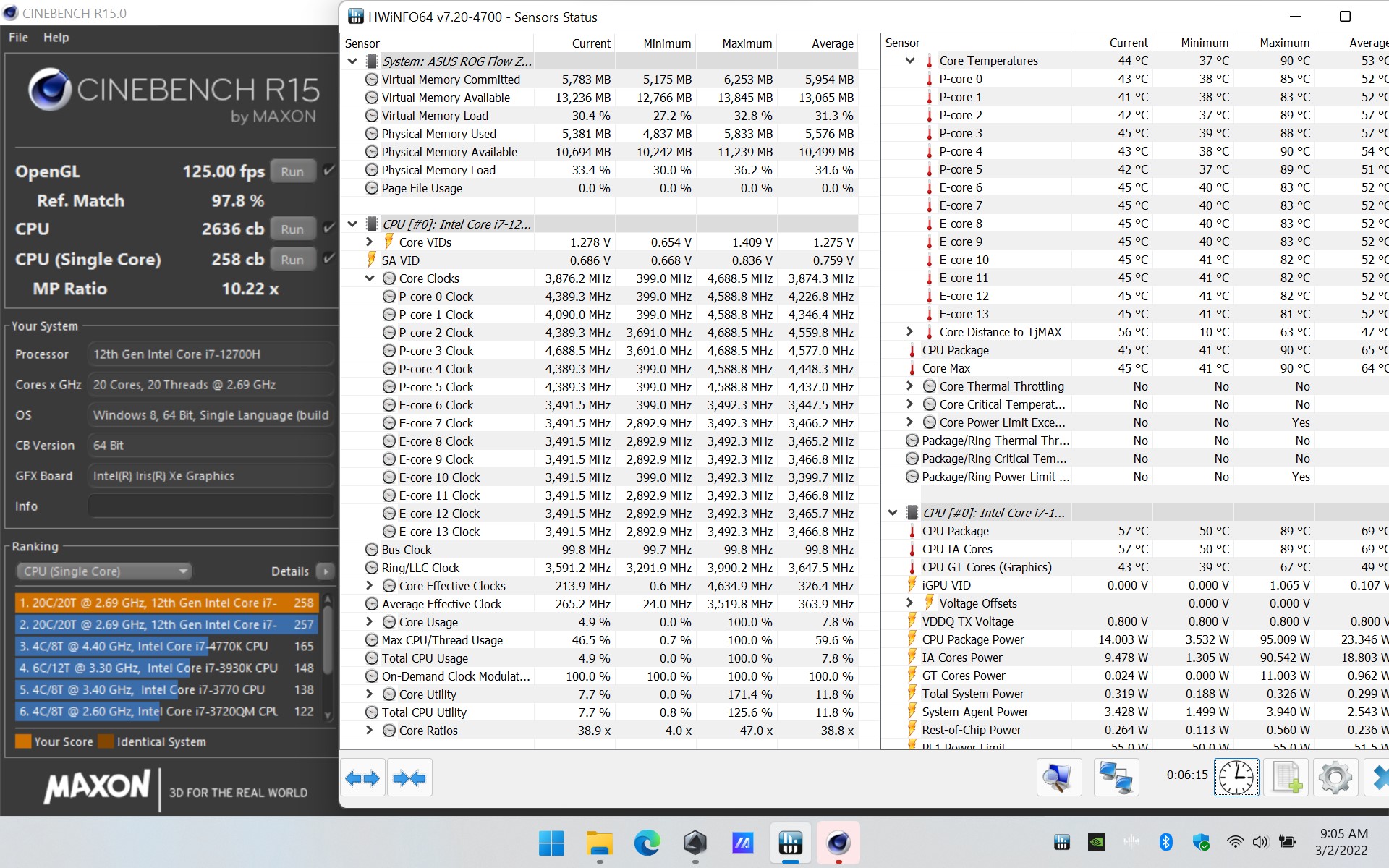The height and width of the screenshot is (868, 1389).
Task: Select the E-core 10 temperature row
Action: coord(1136,260)
